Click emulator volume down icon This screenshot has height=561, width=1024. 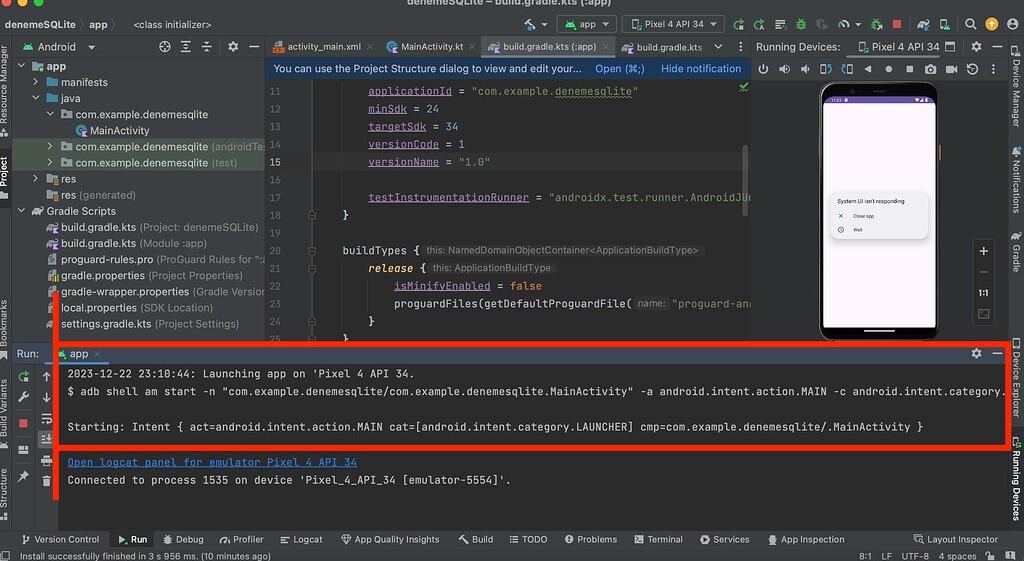point(805,69)
